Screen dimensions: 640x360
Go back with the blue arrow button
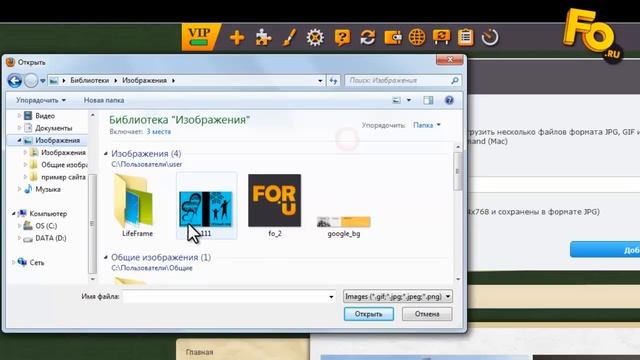click(15, 80)
